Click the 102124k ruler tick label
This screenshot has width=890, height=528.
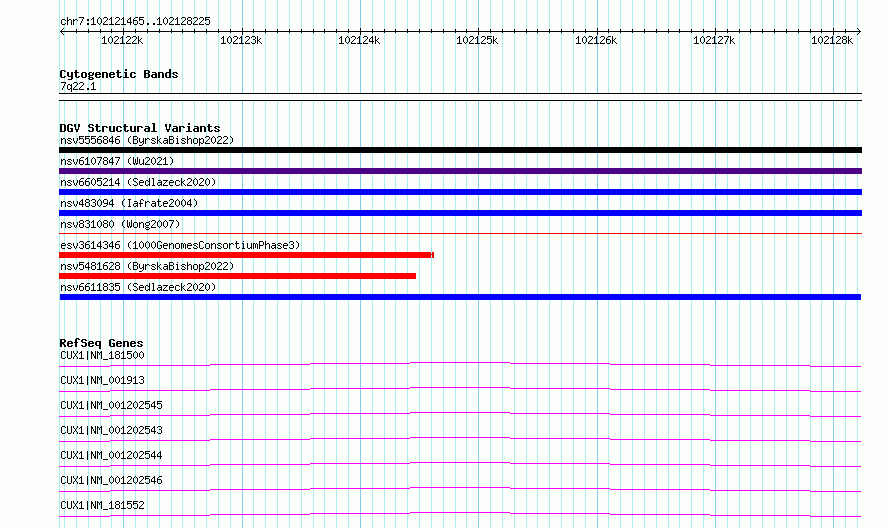(359, 40)
